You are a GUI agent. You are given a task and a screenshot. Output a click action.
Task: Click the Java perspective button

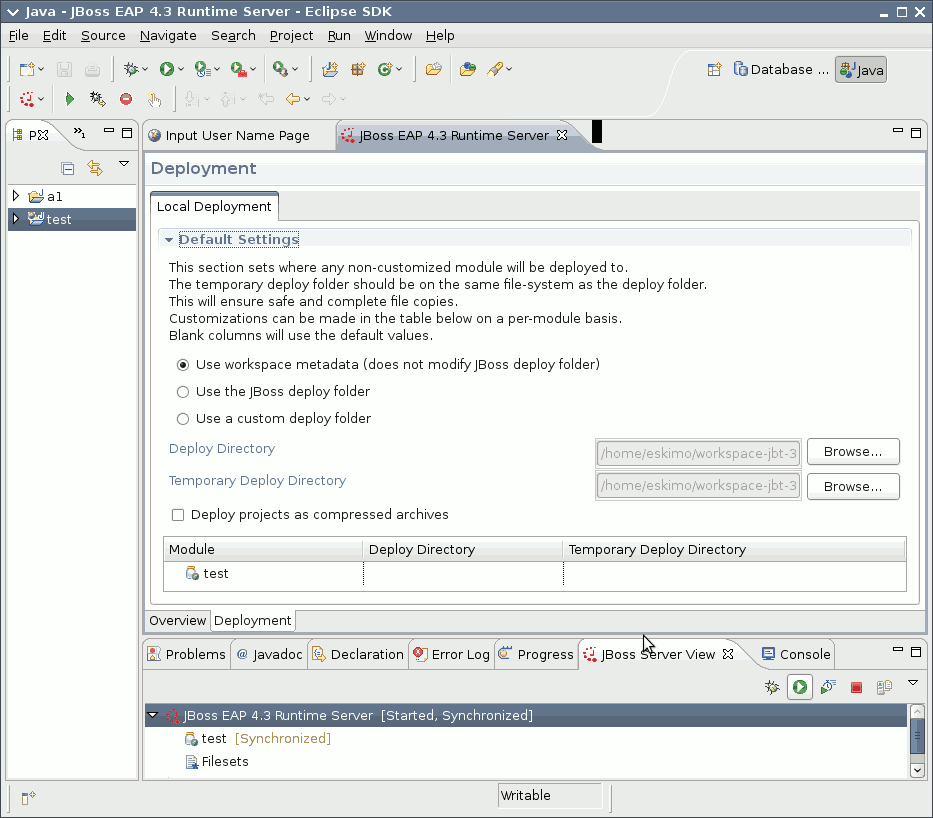tap(861, 70)
